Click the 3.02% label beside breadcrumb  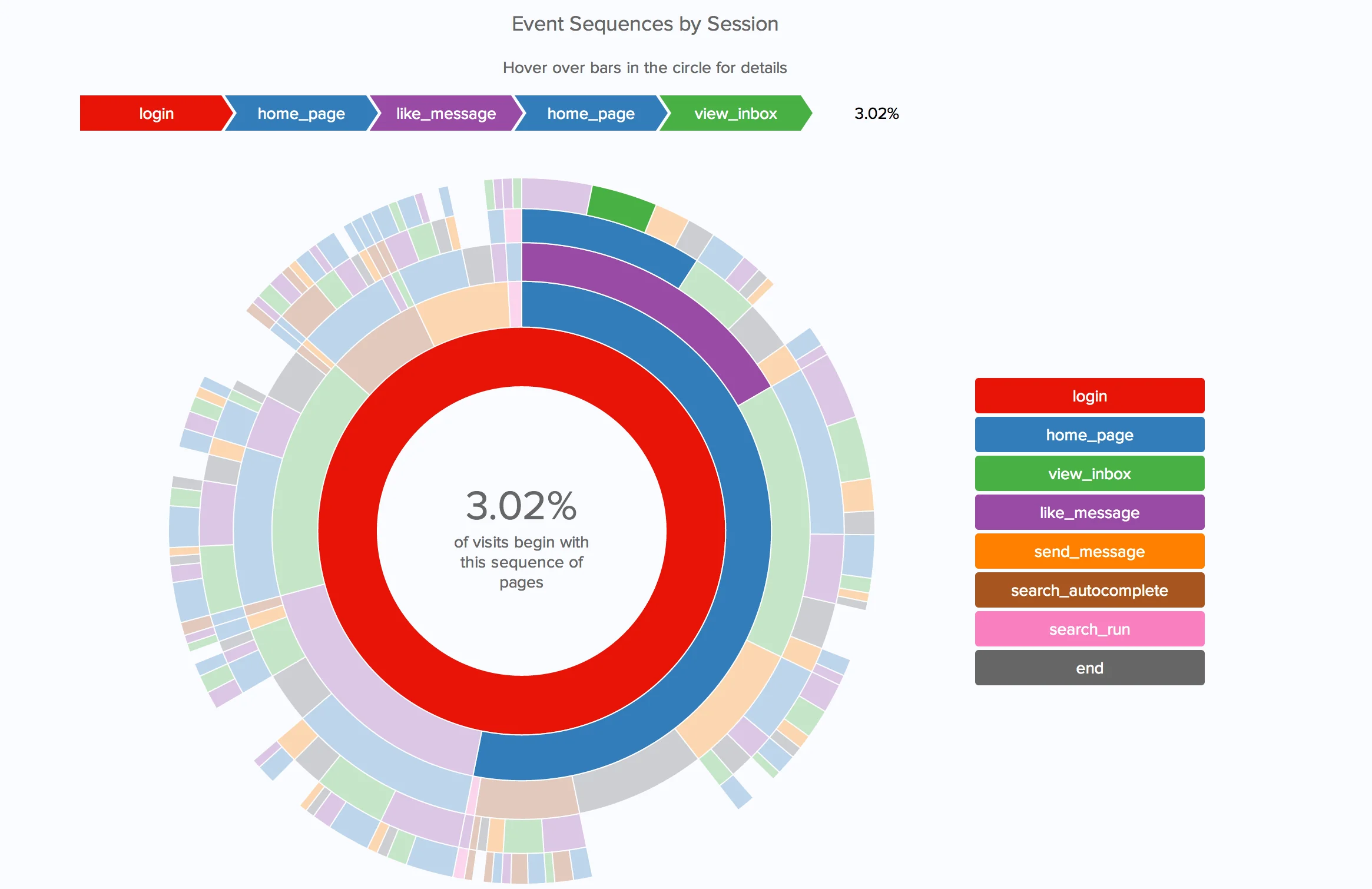click(x=876, y=114)
